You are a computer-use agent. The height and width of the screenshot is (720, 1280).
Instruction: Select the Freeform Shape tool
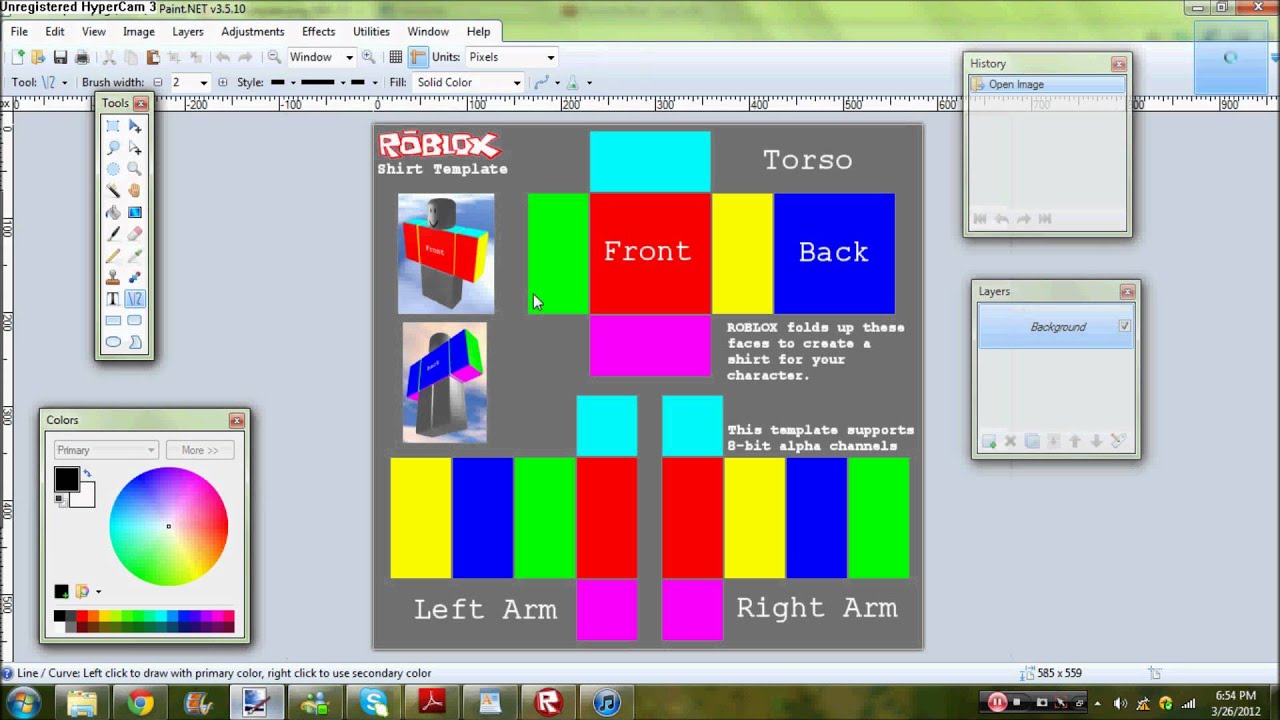pyautogui.click(x=134, y=342)
